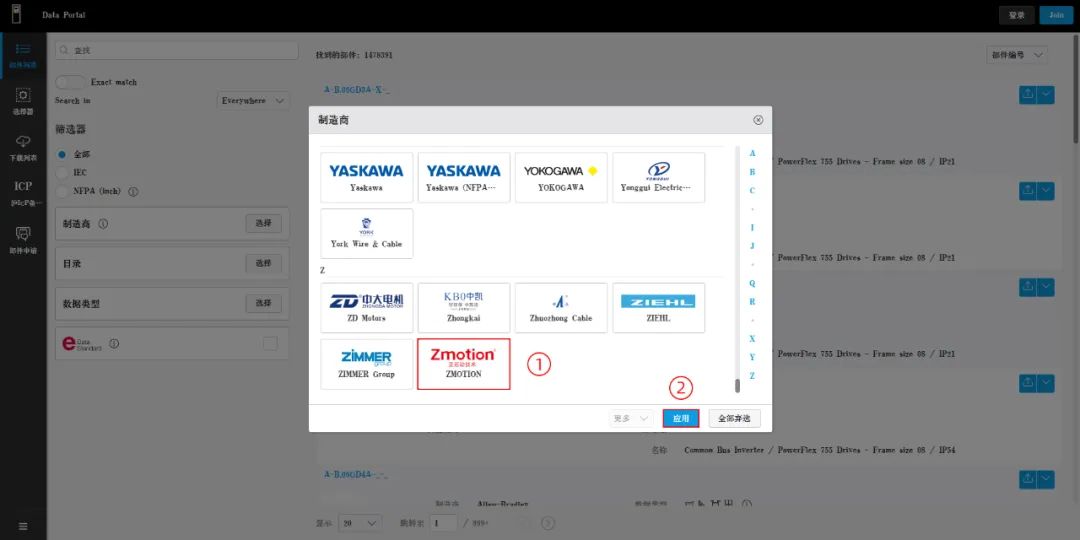Viewport: 1080px width, 540px height.
Task: Click the page number jump field
Action: tap(444, 523)
